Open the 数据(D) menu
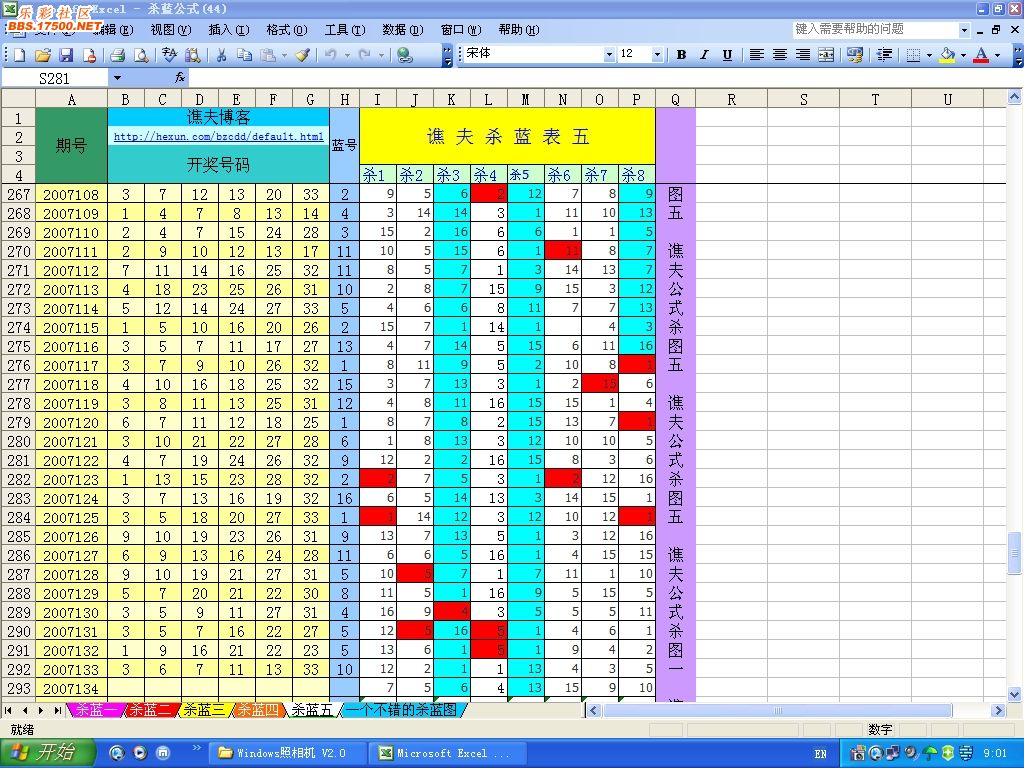The image size is (1024, 768). point(403,29)
